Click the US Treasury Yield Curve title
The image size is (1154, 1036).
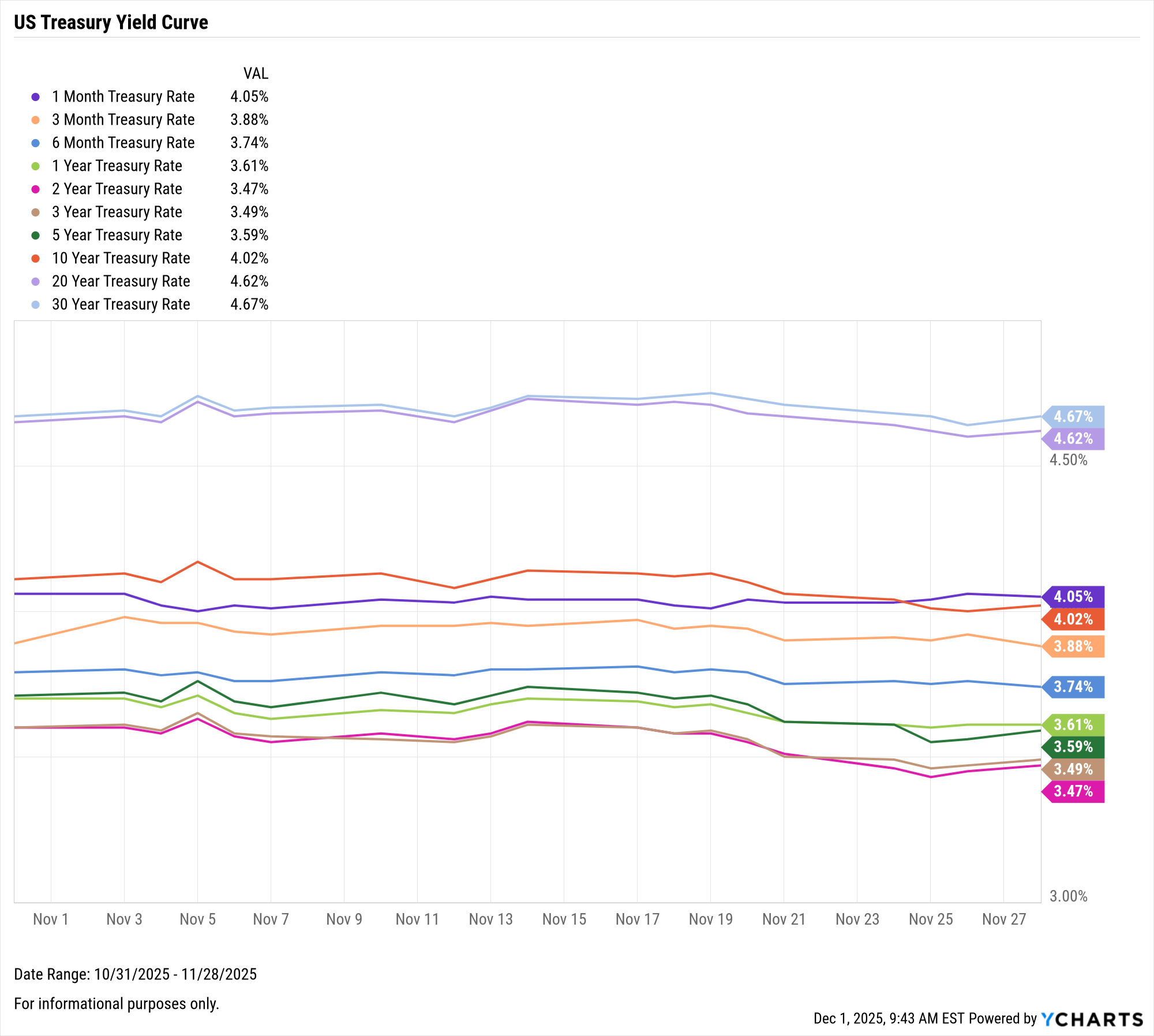pos(111,22)
